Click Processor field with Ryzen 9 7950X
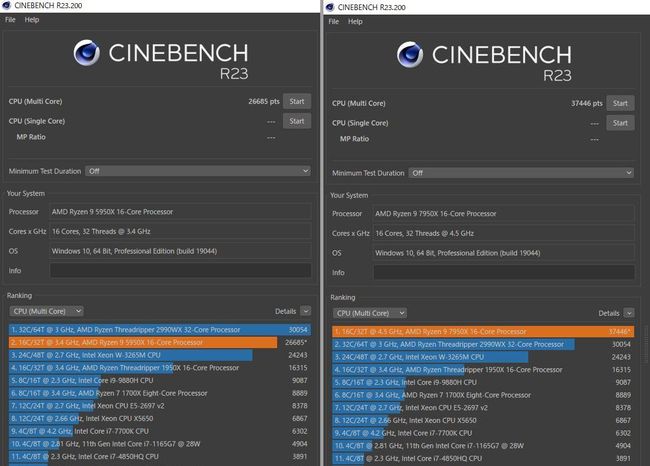Screen dimensions: 650x466 (504, 214)
